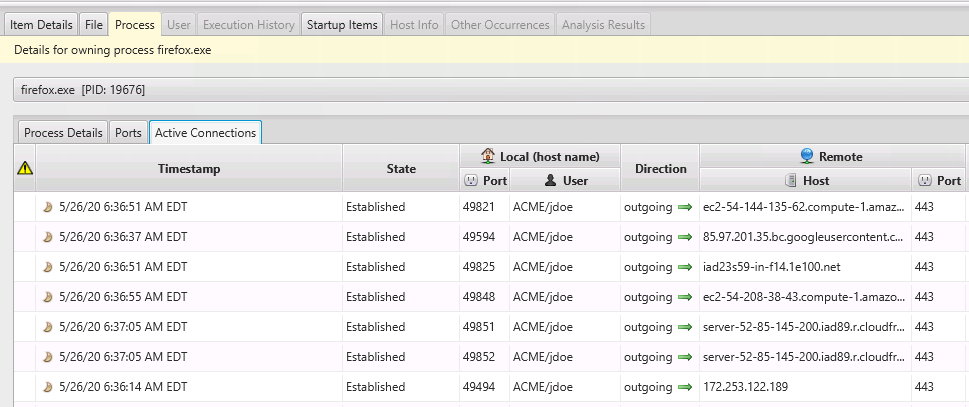Click the house icon beside Local host name

[x=488, y=156]
